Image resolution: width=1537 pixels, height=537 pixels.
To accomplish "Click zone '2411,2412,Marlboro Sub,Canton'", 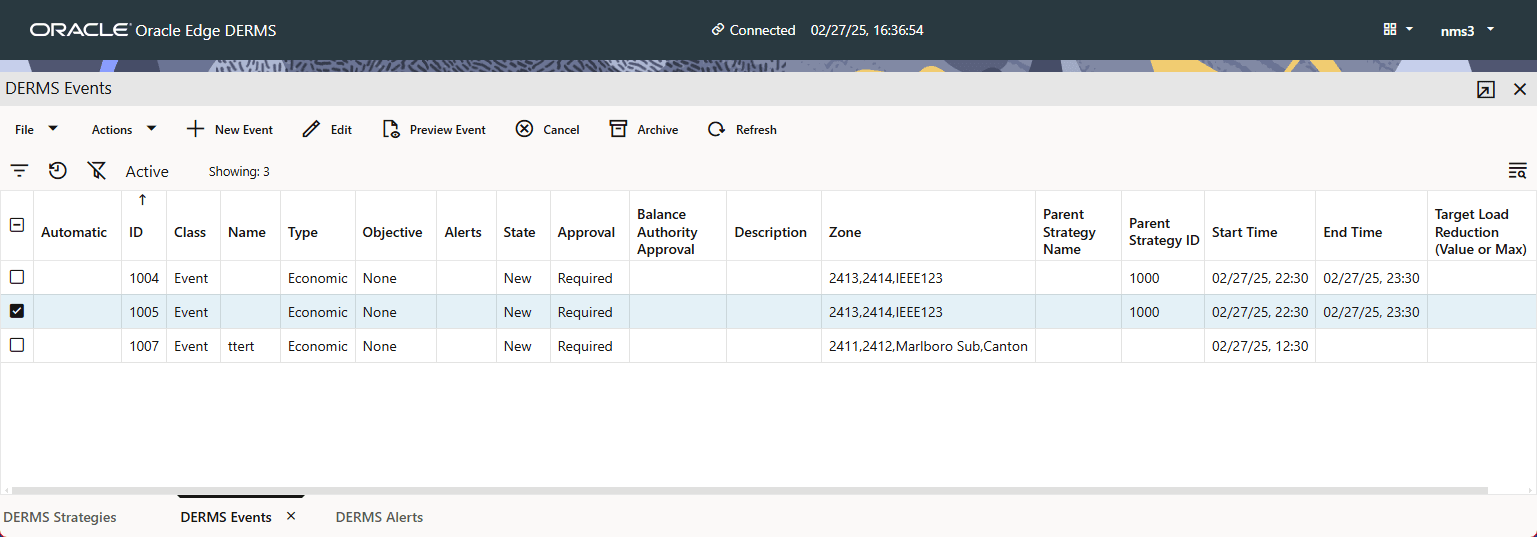I will coord(928,346).
